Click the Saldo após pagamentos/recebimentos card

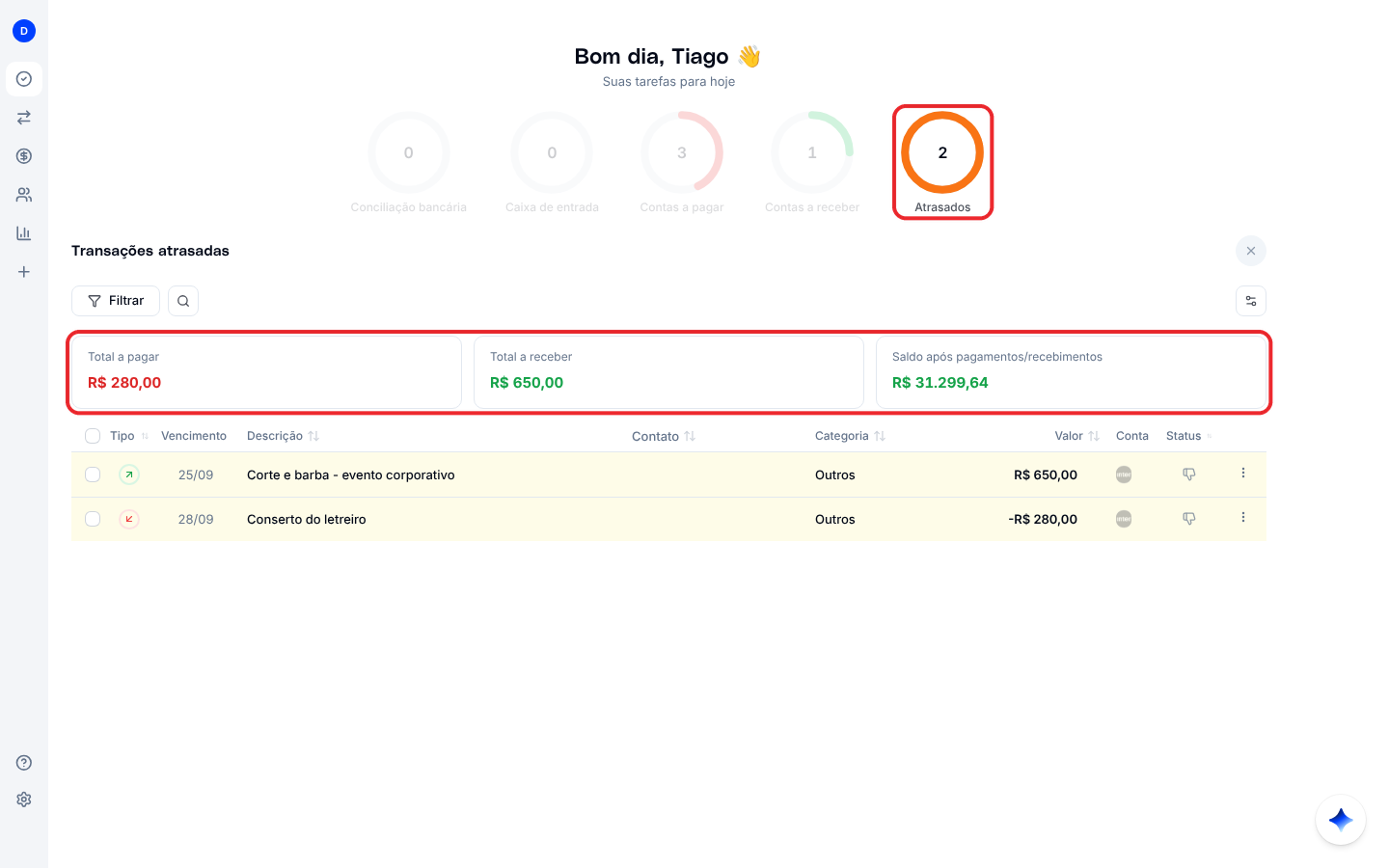point(1071,372)
